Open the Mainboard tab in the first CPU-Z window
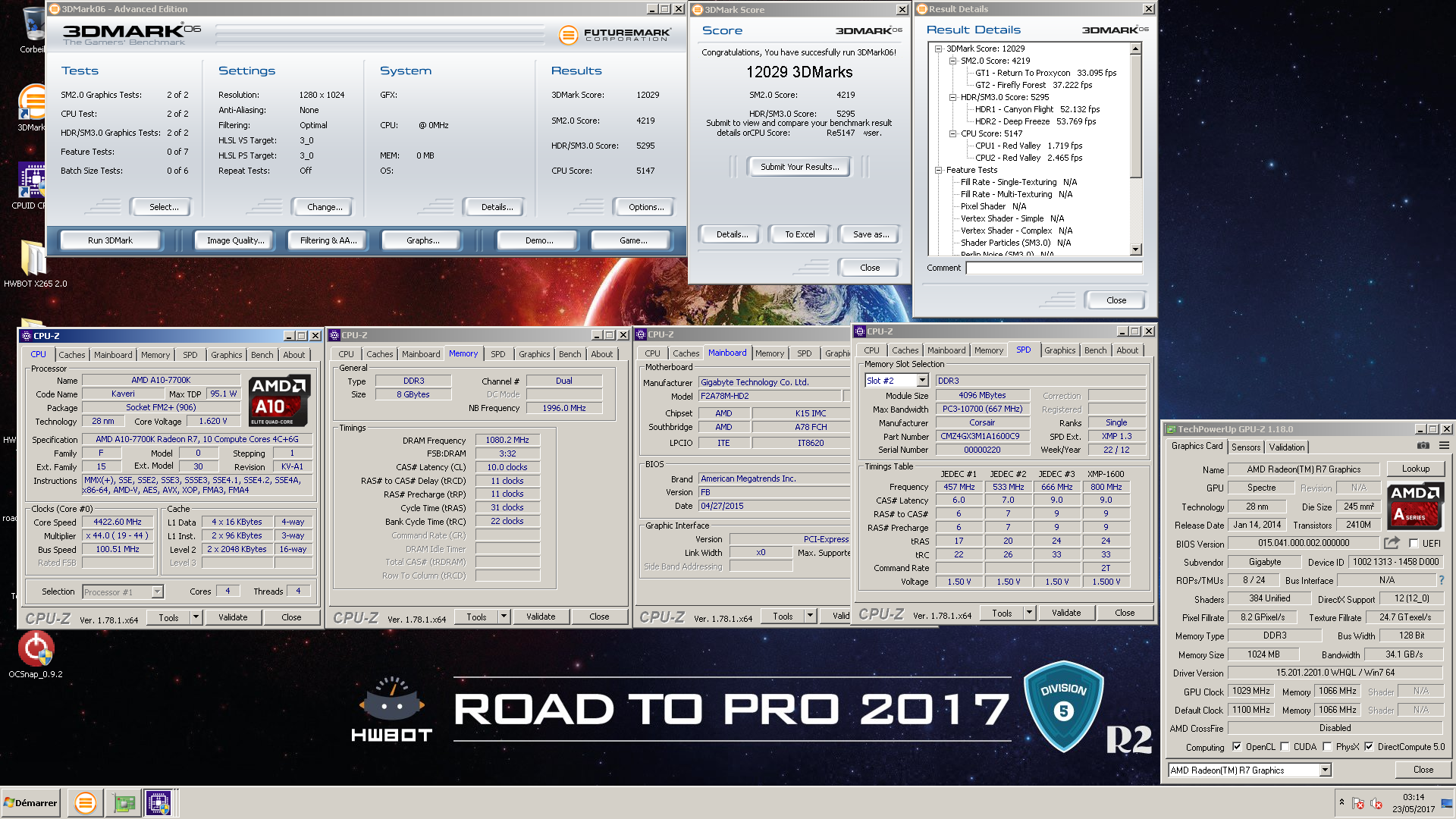This screenshot has height=819, width=1456. [x=113, y=355]
